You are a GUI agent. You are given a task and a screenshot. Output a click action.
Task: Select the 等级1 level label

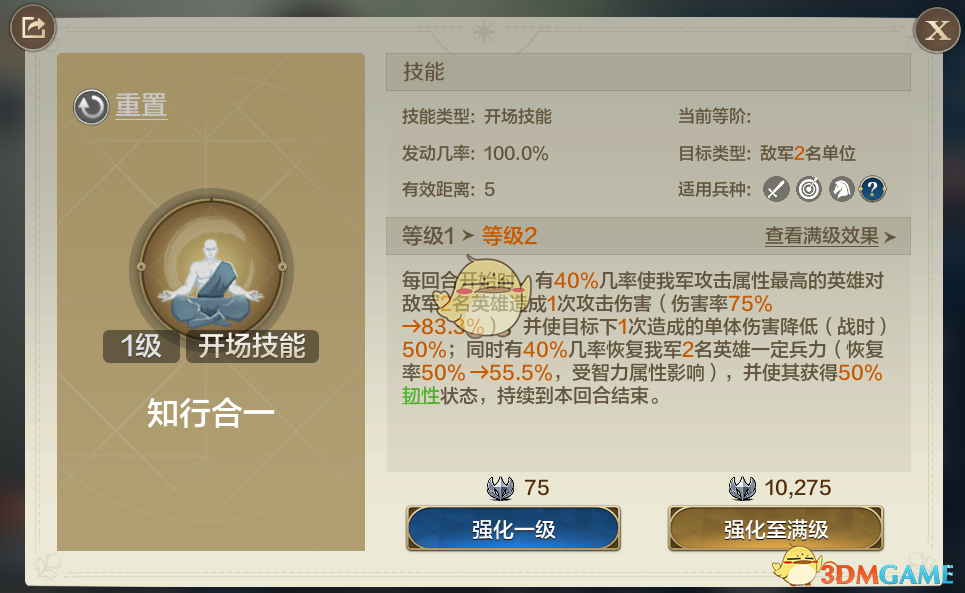pyautogui.click(x=428, y=236)
